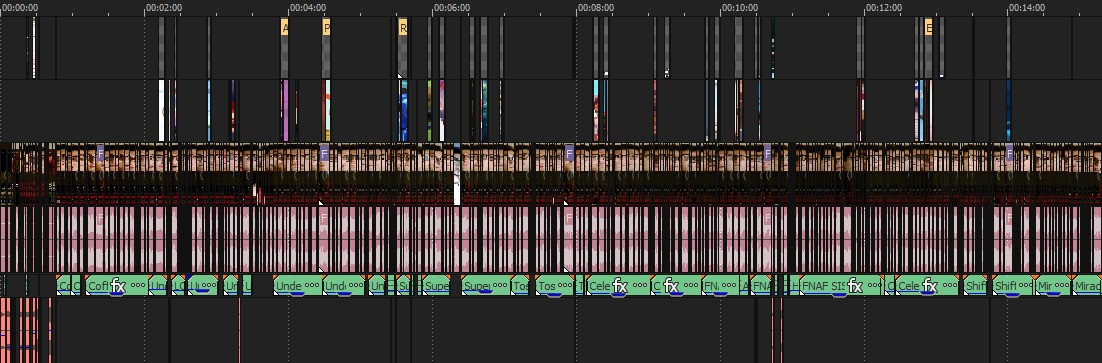Select the orange clip labeled R
Screen dimensions: 1102x363
click(403, 28)
